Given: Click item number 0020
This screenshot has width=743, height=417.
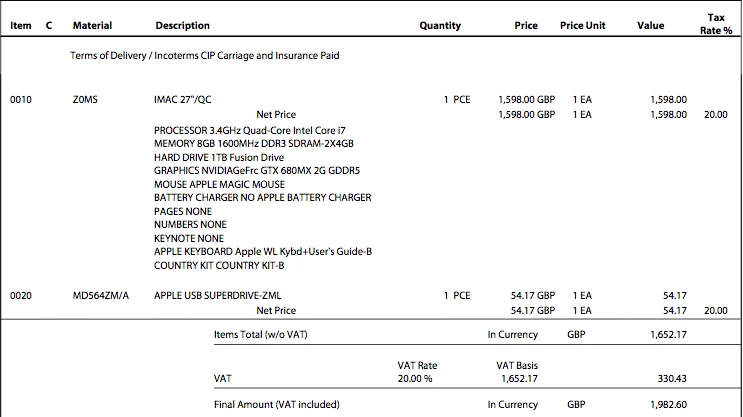Looking at the screenshot, I should [21, 296].
